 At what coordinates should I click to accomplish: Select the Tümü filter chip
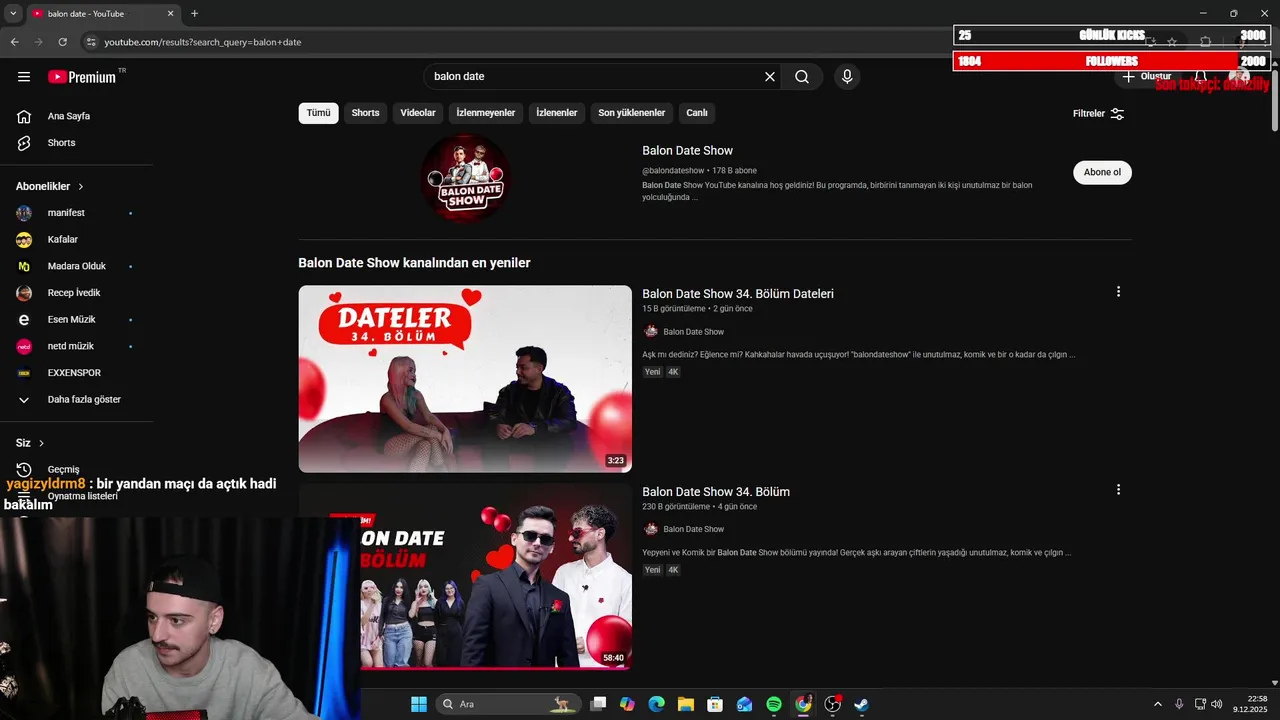point(318,113)
